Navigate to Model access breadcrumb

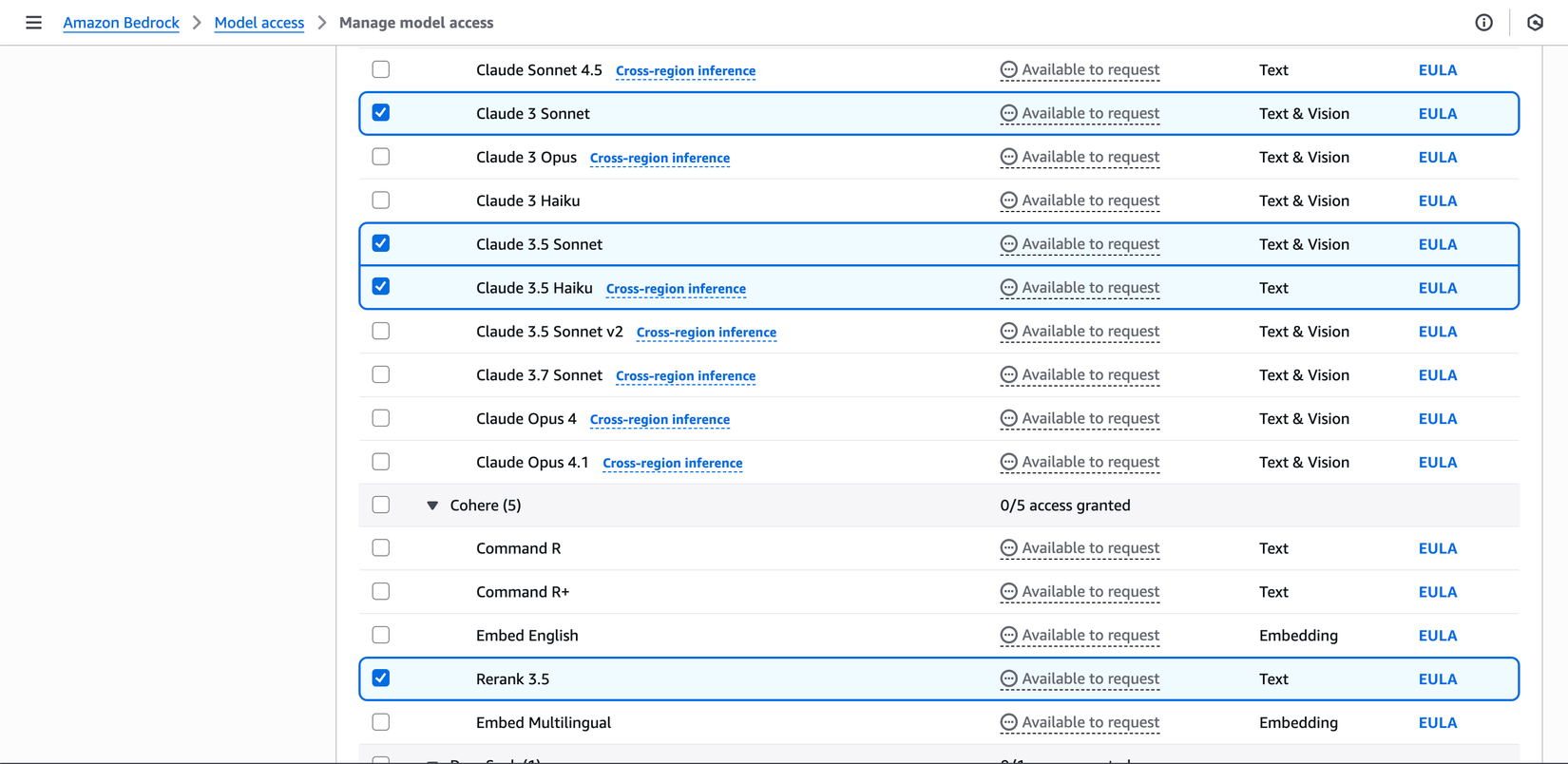pyautogui.click(x=258, y=23)
